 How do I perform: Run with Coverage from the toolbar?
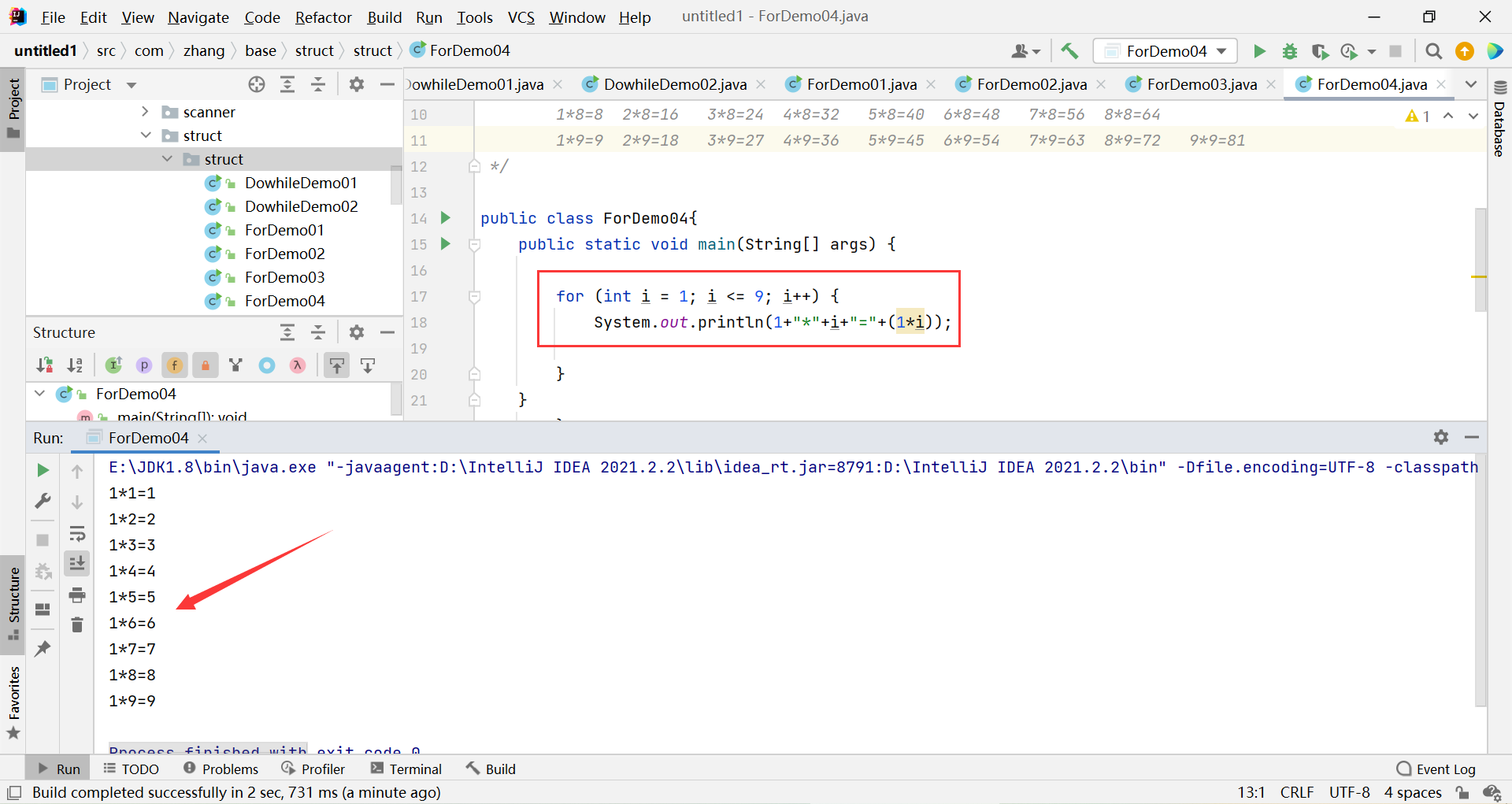(x=1320, y=51)
